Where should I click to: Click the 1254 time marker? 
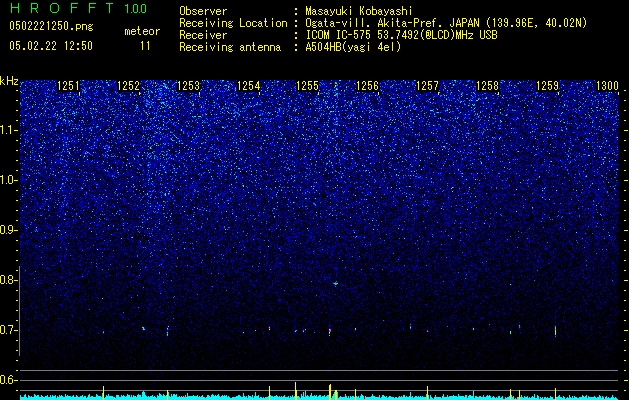(248, 86)
